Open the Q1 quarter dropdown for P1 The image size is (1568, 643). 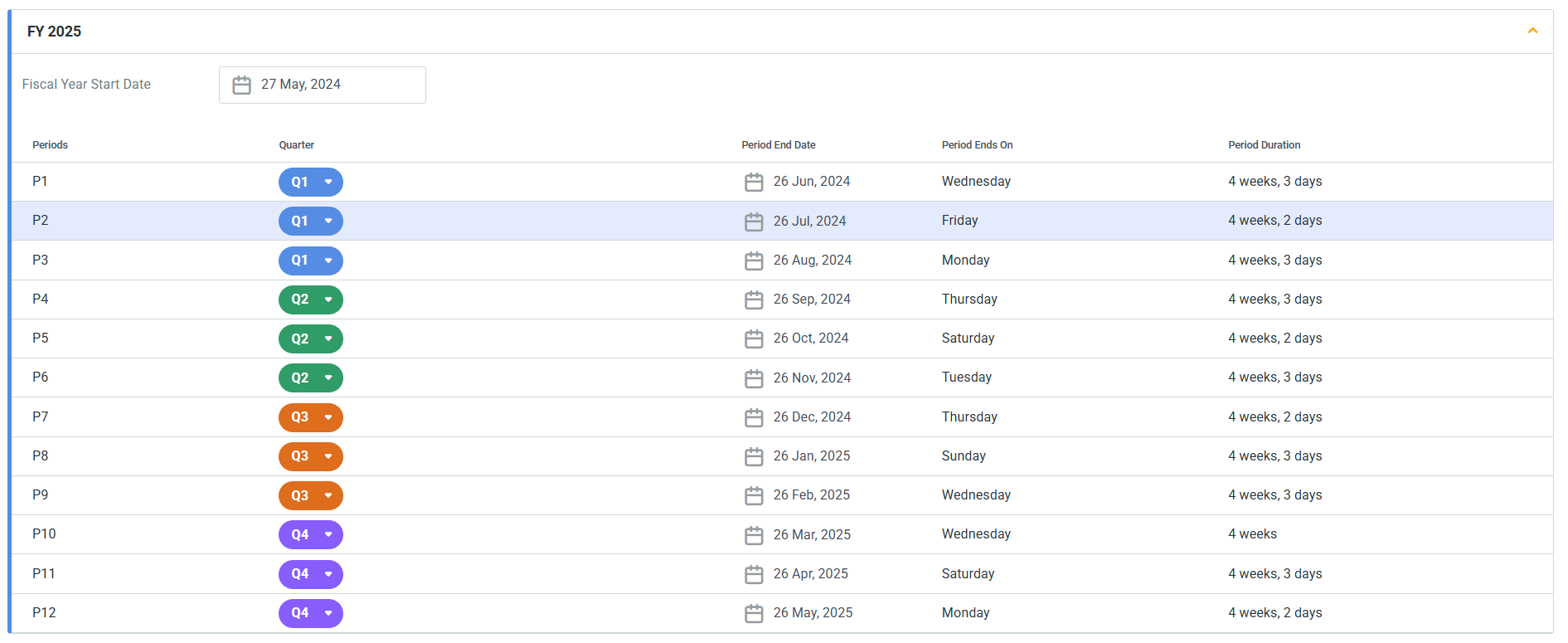pyautogui.click(x=310, y=182)
